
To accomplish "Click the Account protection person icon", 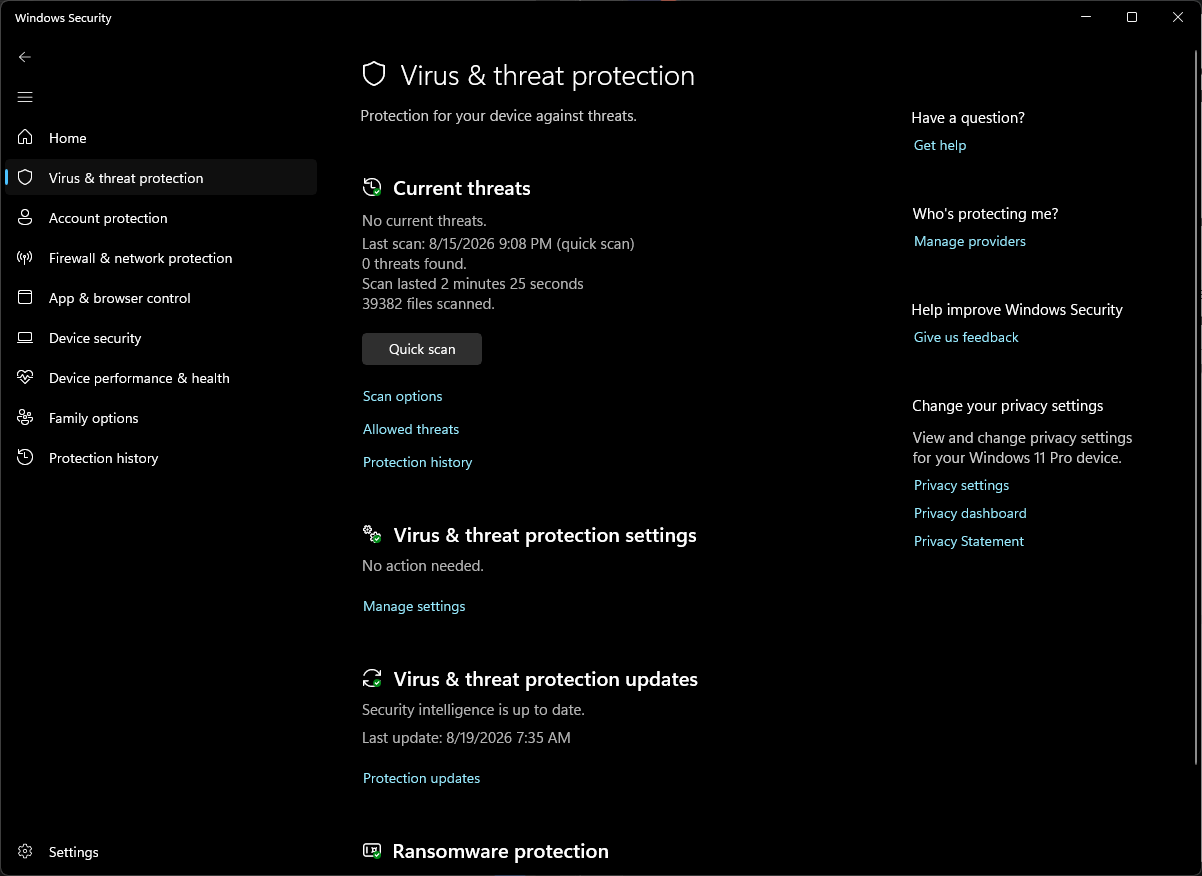I will tap(26, 217).
